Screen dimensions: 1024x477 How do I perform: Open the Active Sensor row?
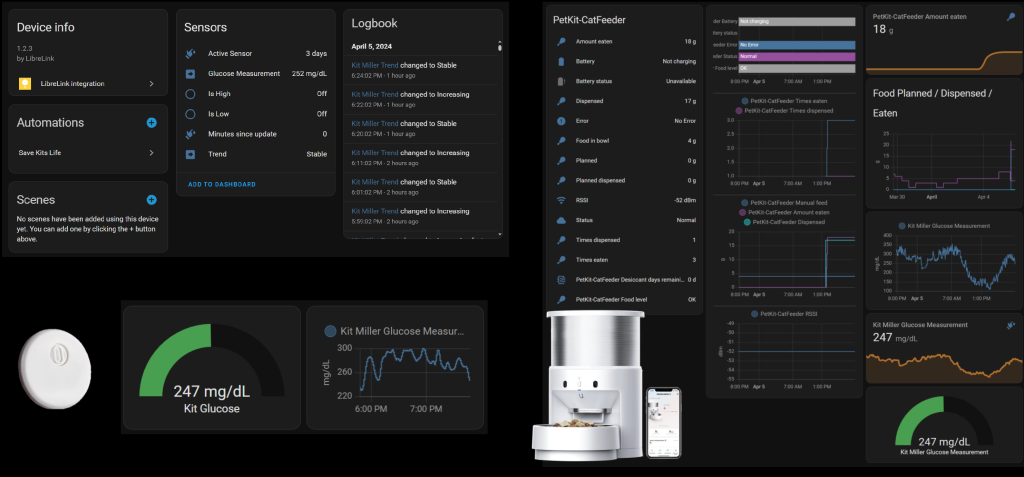(x=257, y=53)
